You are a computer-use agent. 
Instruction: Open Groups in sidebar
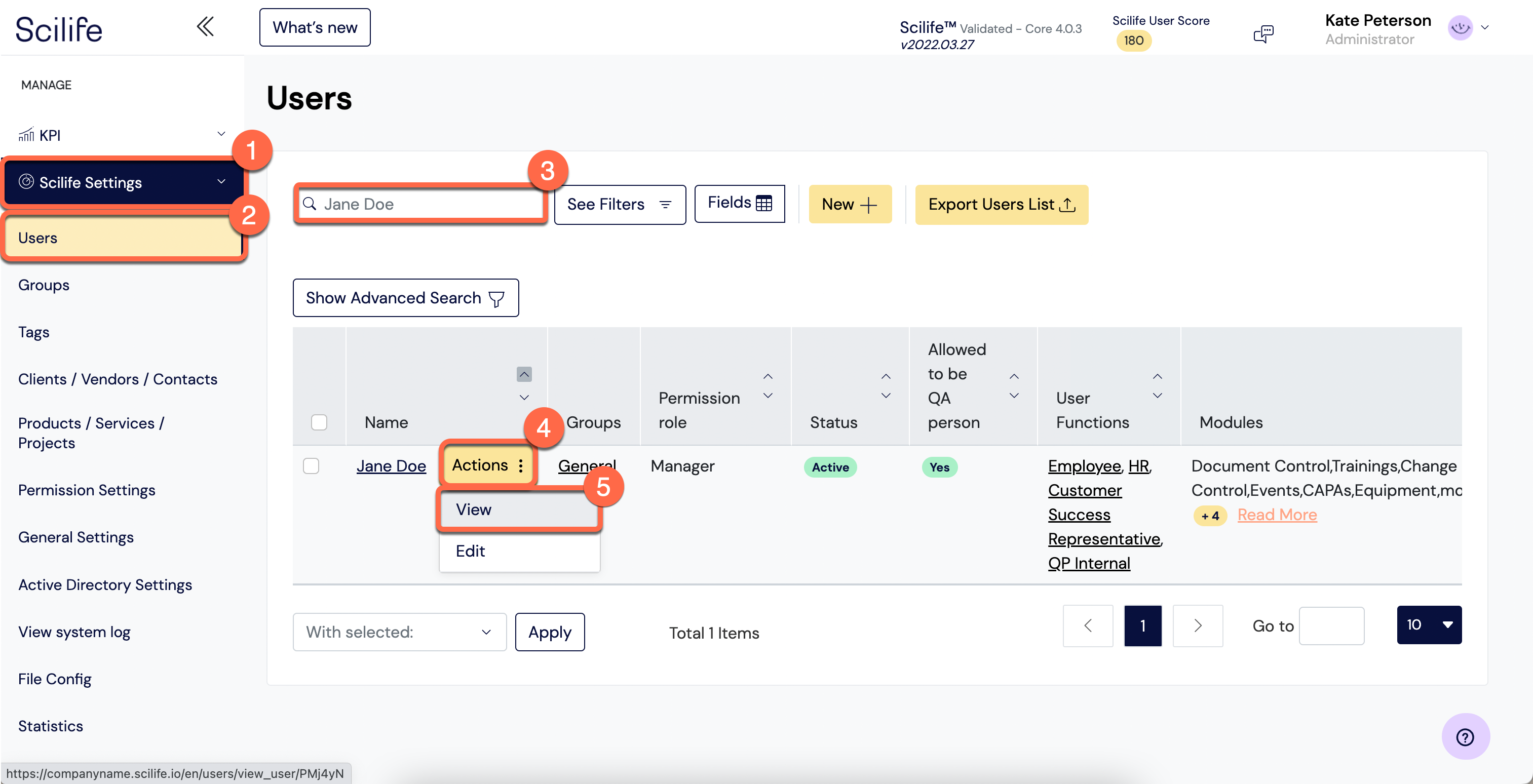[44, 285]
